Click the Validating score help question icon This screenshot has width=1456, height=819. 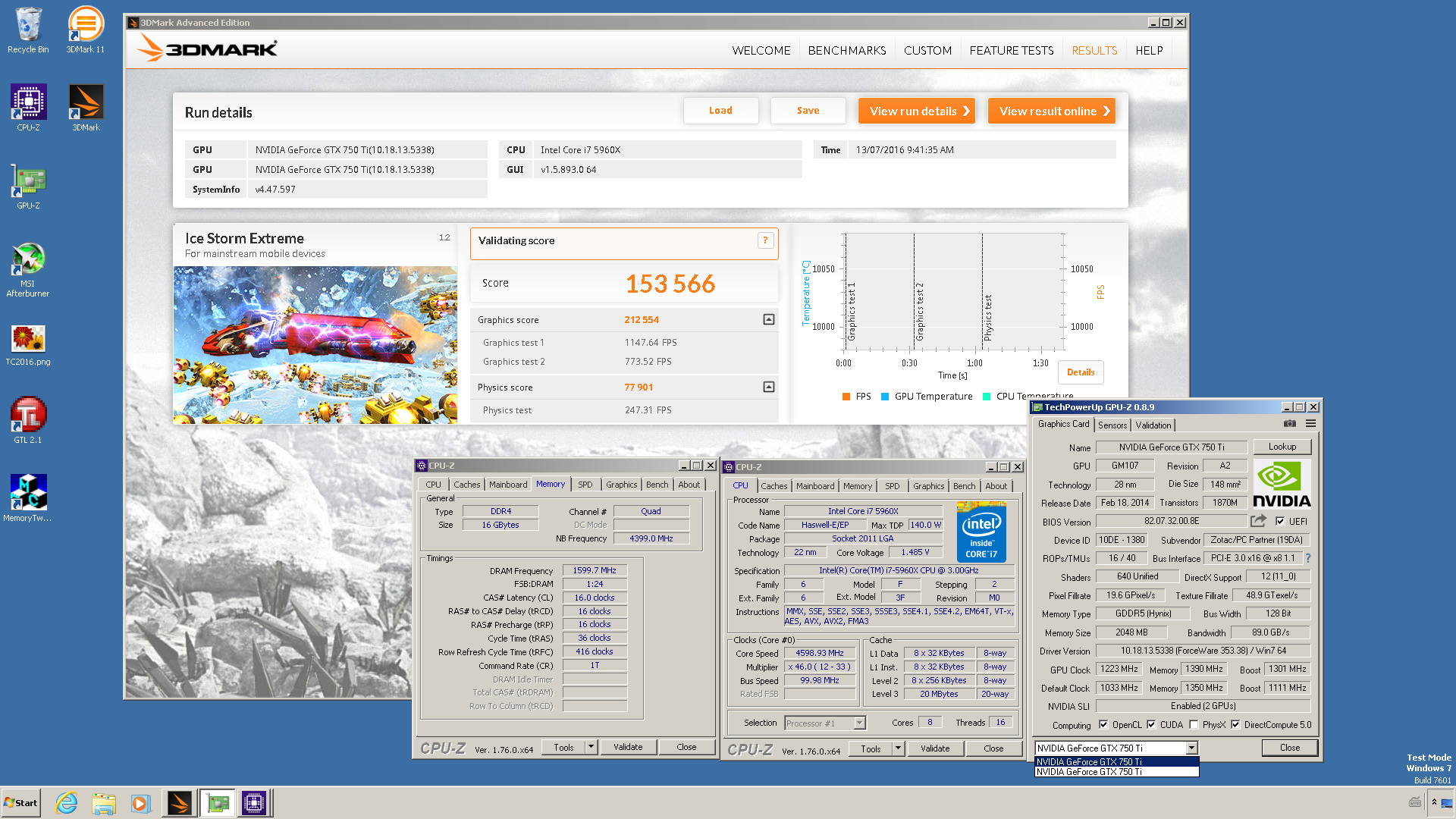click(765, 240)
